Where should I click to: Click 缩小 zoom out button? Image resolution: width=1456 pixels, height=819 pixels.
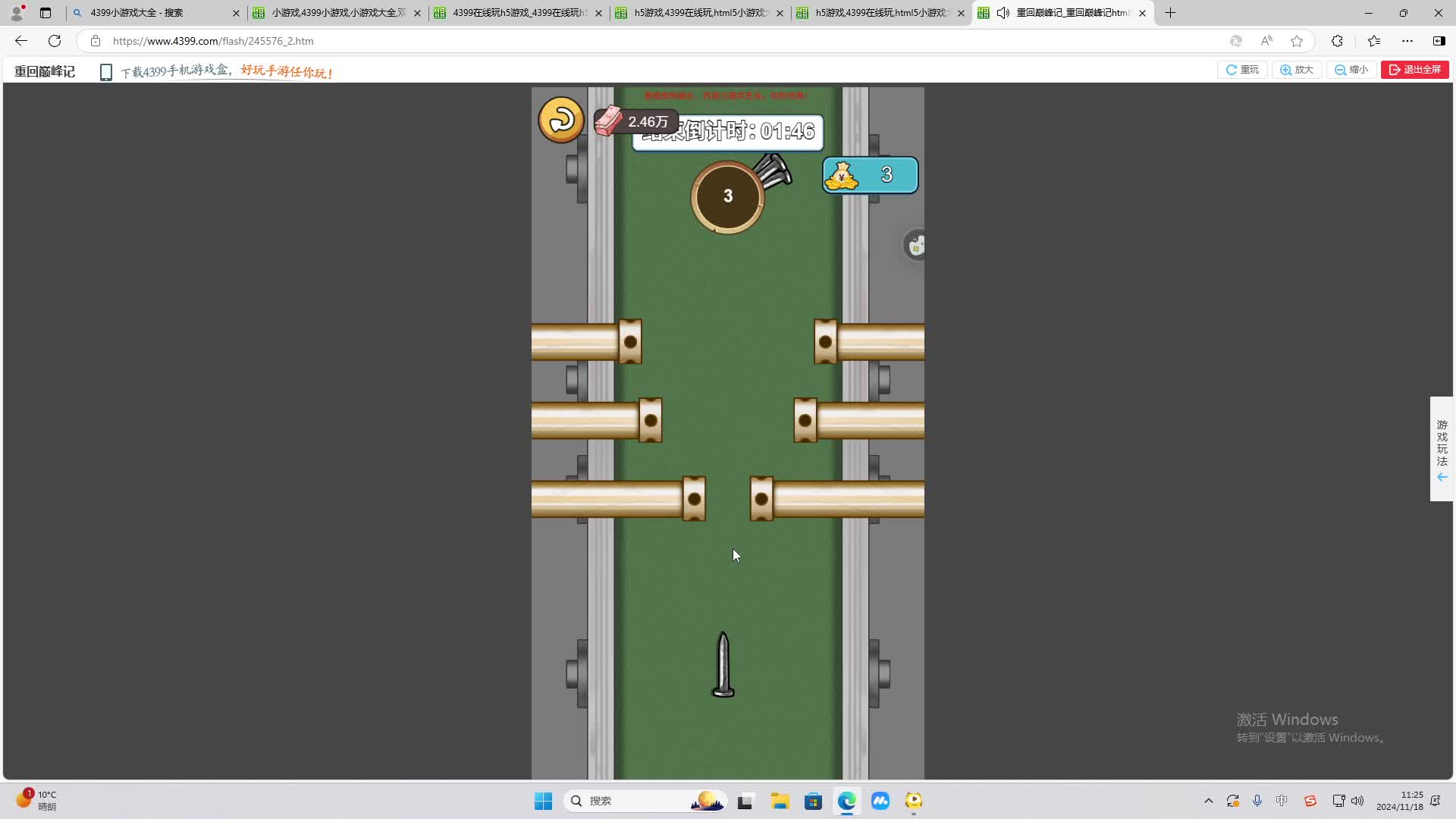click(1351, 70)
